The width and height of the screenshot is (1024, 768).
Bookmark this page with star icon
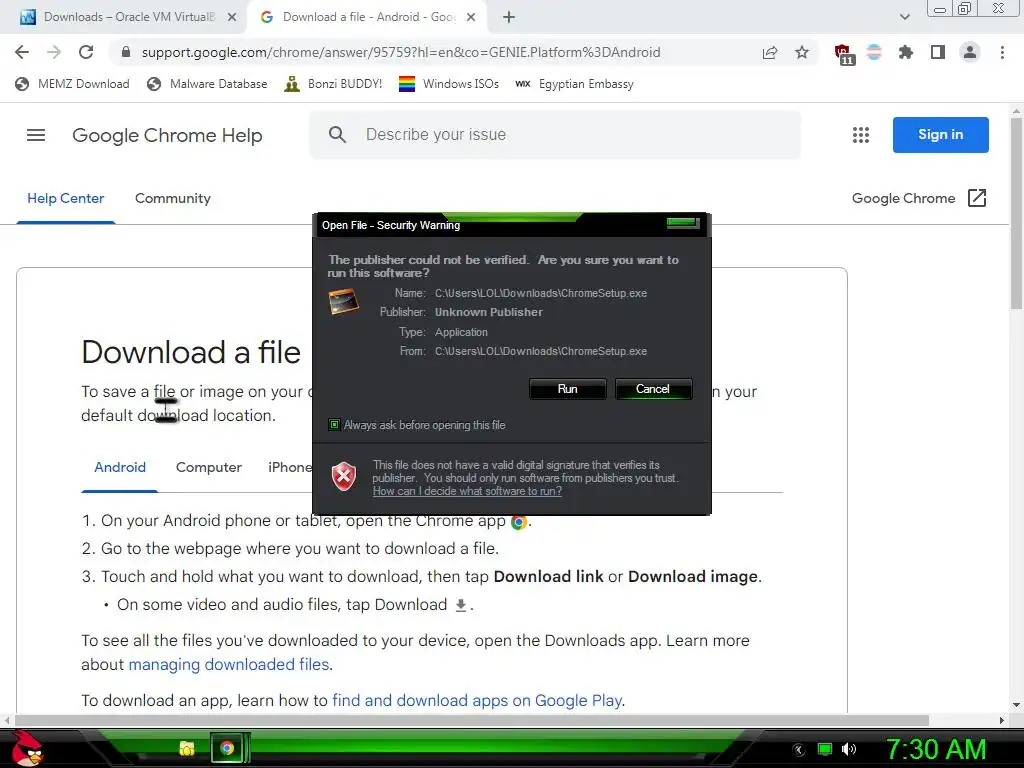pyautogui.click(x=802, y=52)
